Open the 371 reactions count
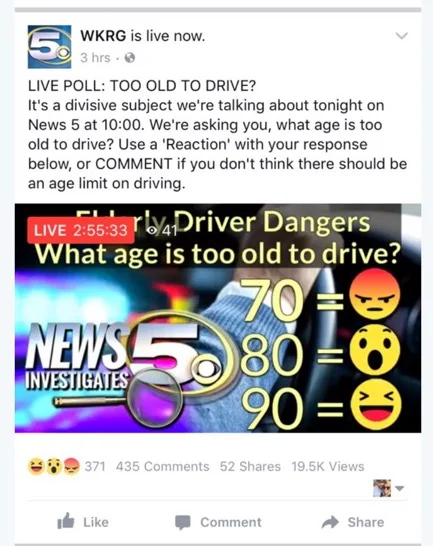 pyautogui.click(x=95, y=467)
